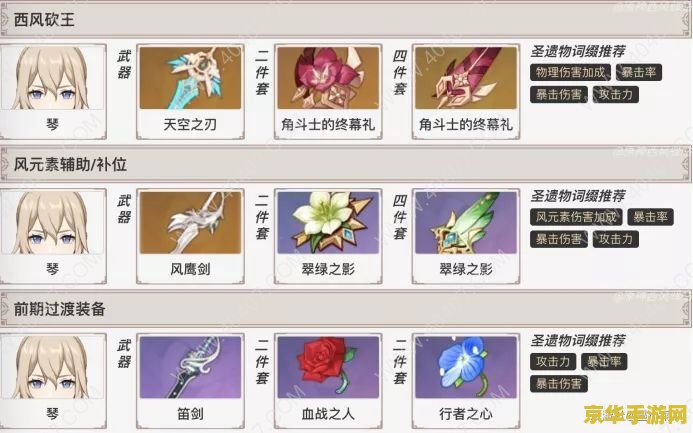
Task: Expand the 西风砍王 section header
Action: coord(346,20)
